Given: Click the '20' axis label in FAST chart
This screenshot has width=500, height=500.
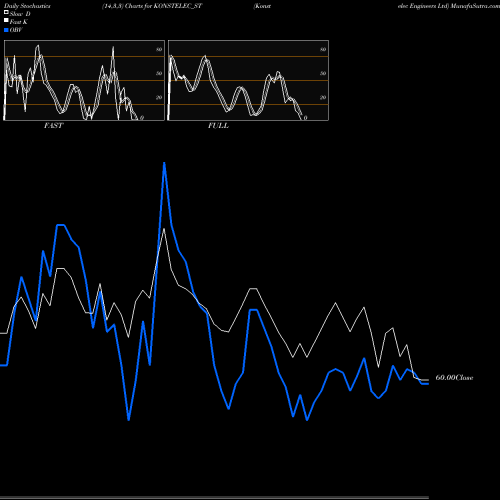Looking at the screenshot, I should pos(159,97).
